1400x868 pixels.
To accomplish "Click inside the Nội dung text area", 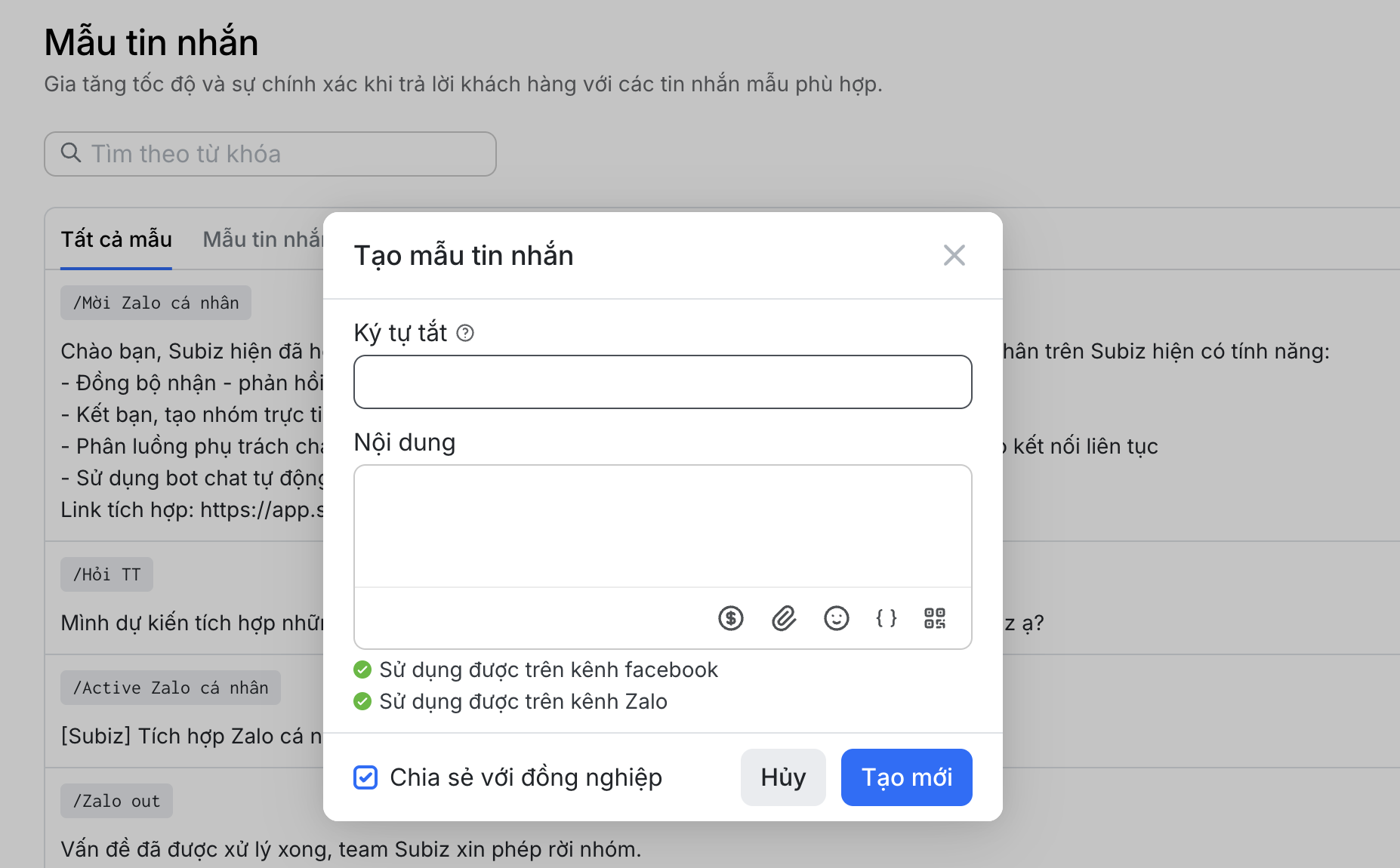I will pyautogui.click(x=662, y=526).
